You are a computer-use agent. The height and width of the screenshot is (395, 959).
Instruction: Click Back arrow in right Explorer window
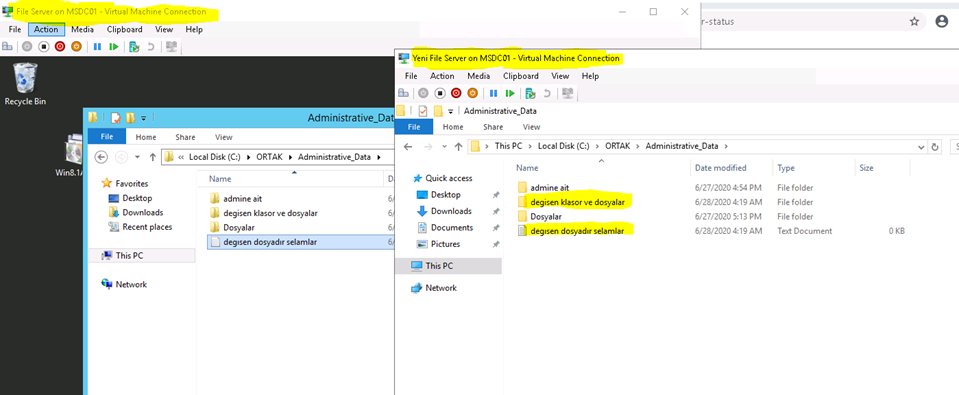[408, 147]
